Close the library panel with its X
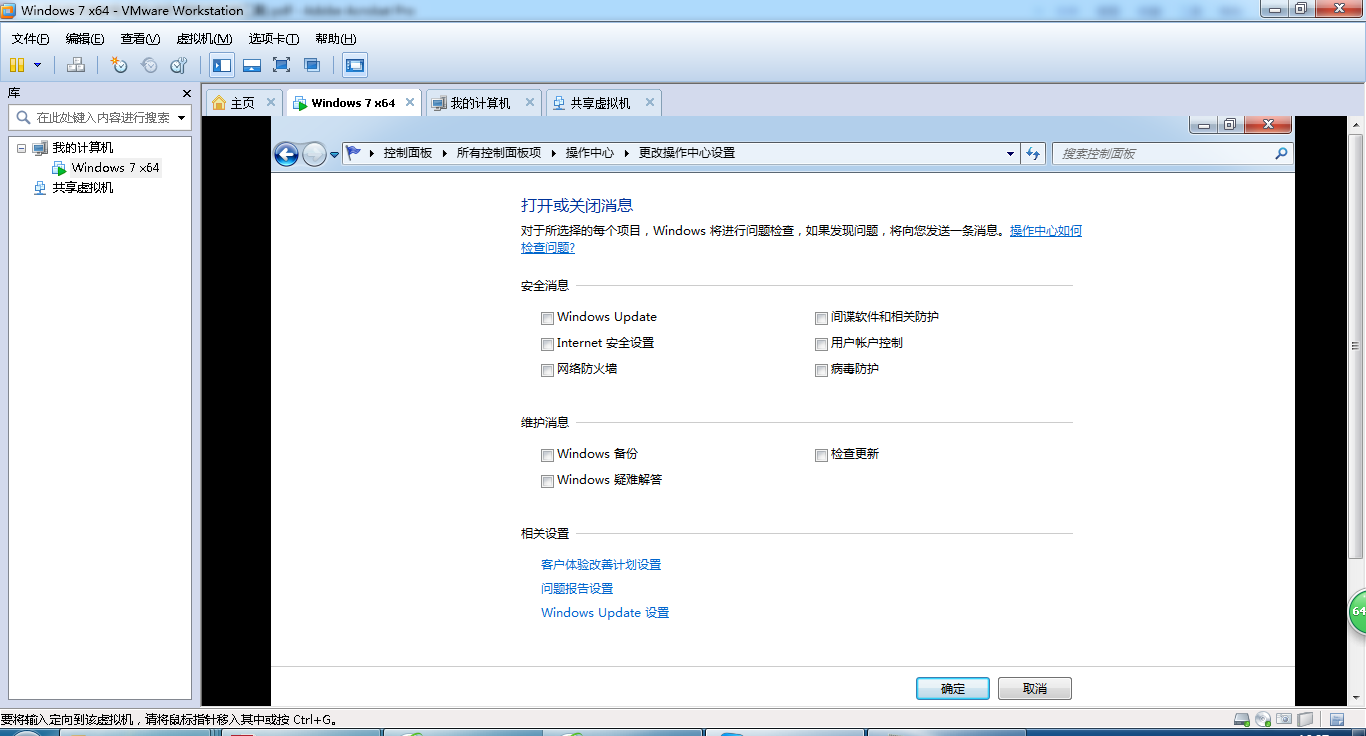This screenshot has width=1366, height=736. (x=186, y=93)
